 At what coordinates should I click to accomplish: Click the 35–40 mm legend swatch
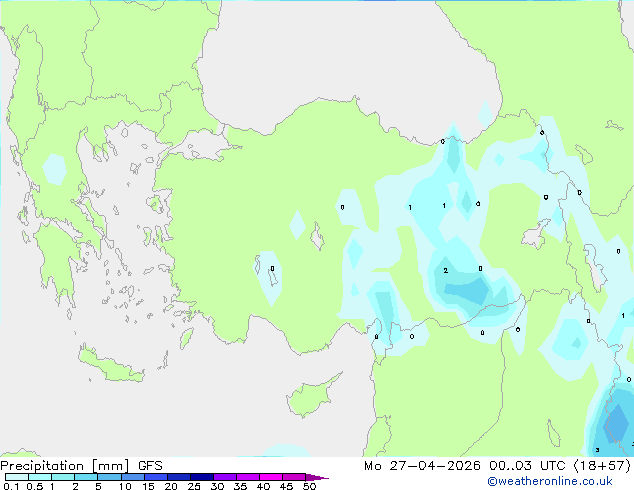point(248,477)
